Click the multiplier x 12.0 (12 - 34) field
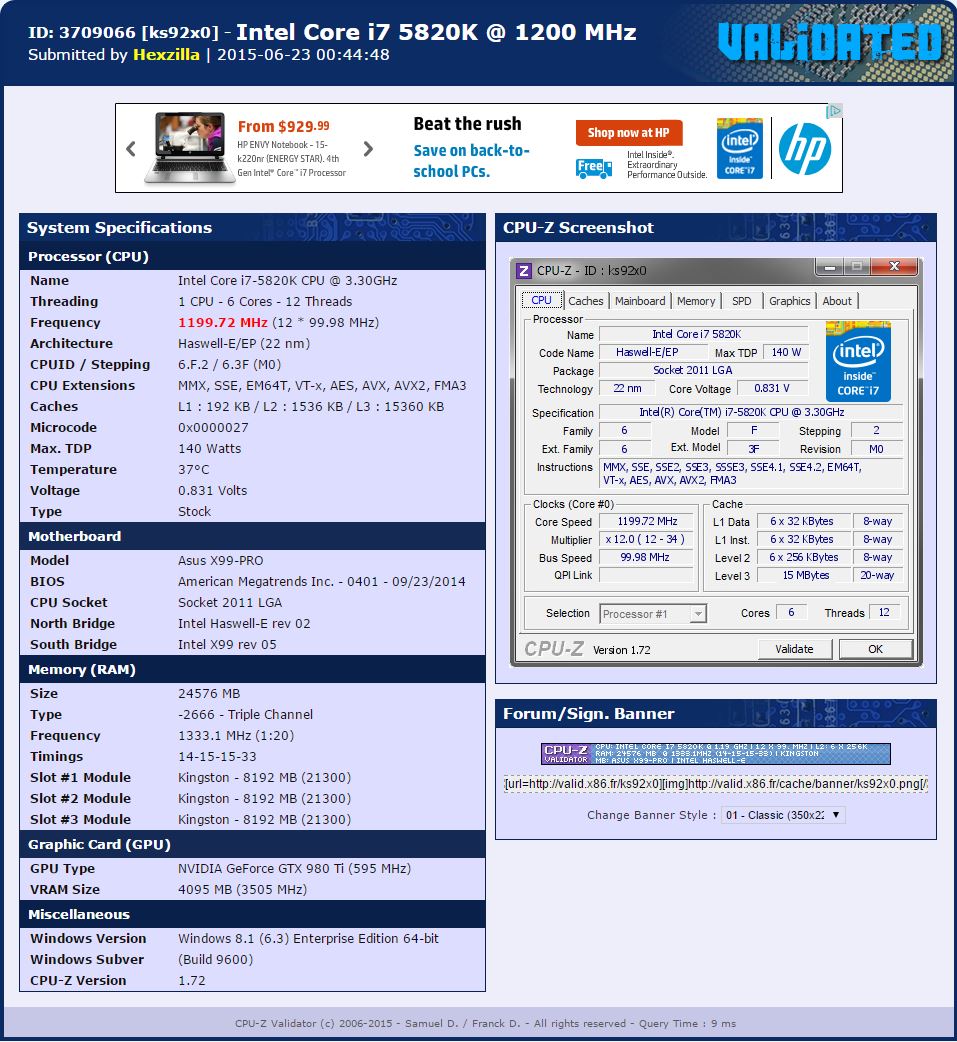957x1042 pixels. (647, 540)
